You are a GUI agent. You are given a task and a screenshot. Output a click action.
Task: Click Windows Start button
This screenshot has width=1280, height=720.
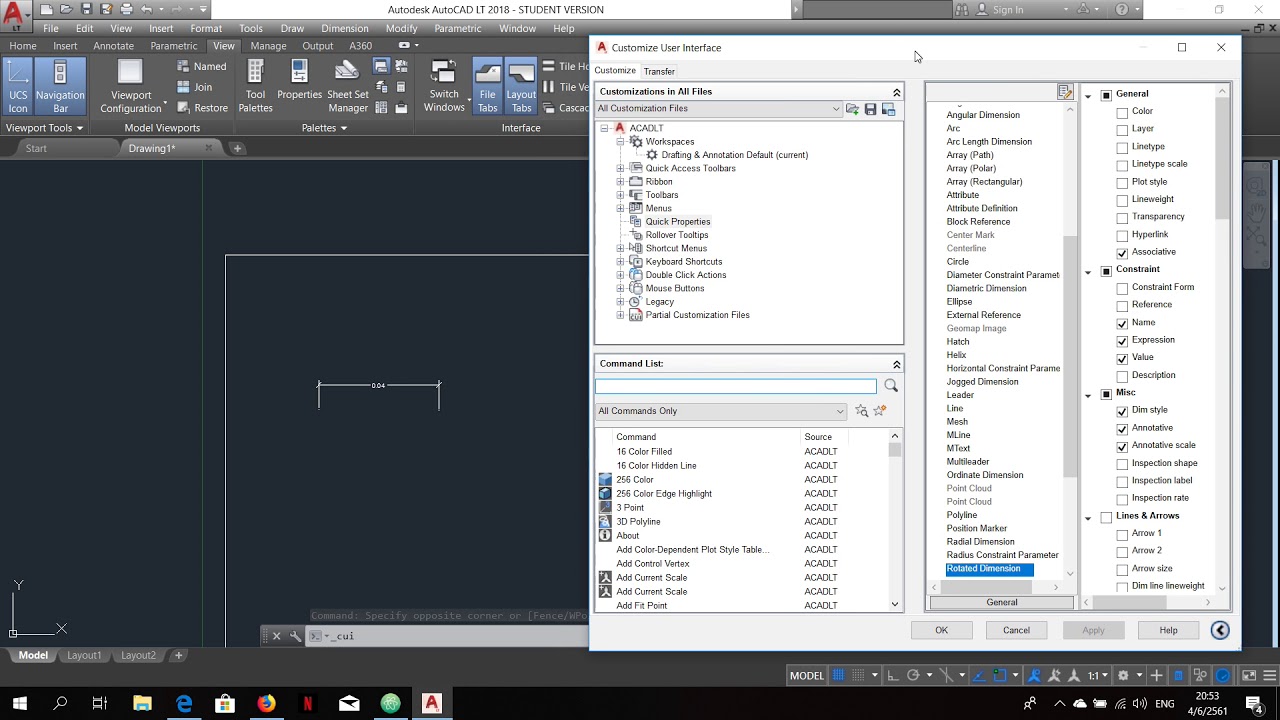click(19, 704)
